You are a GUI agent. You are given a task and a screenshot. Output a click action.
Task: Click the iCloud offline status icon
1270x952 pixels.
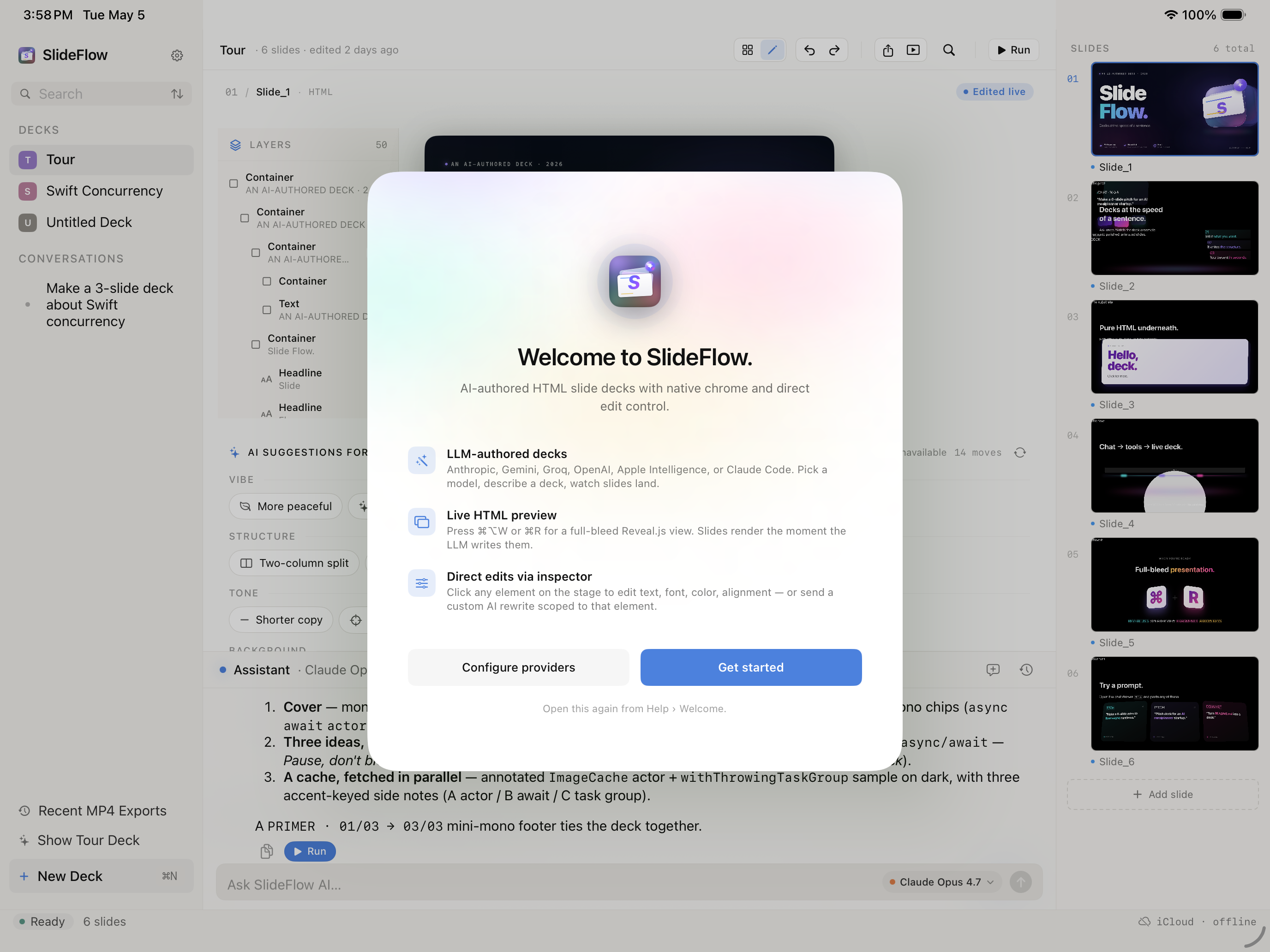[x=1144, y=922]
